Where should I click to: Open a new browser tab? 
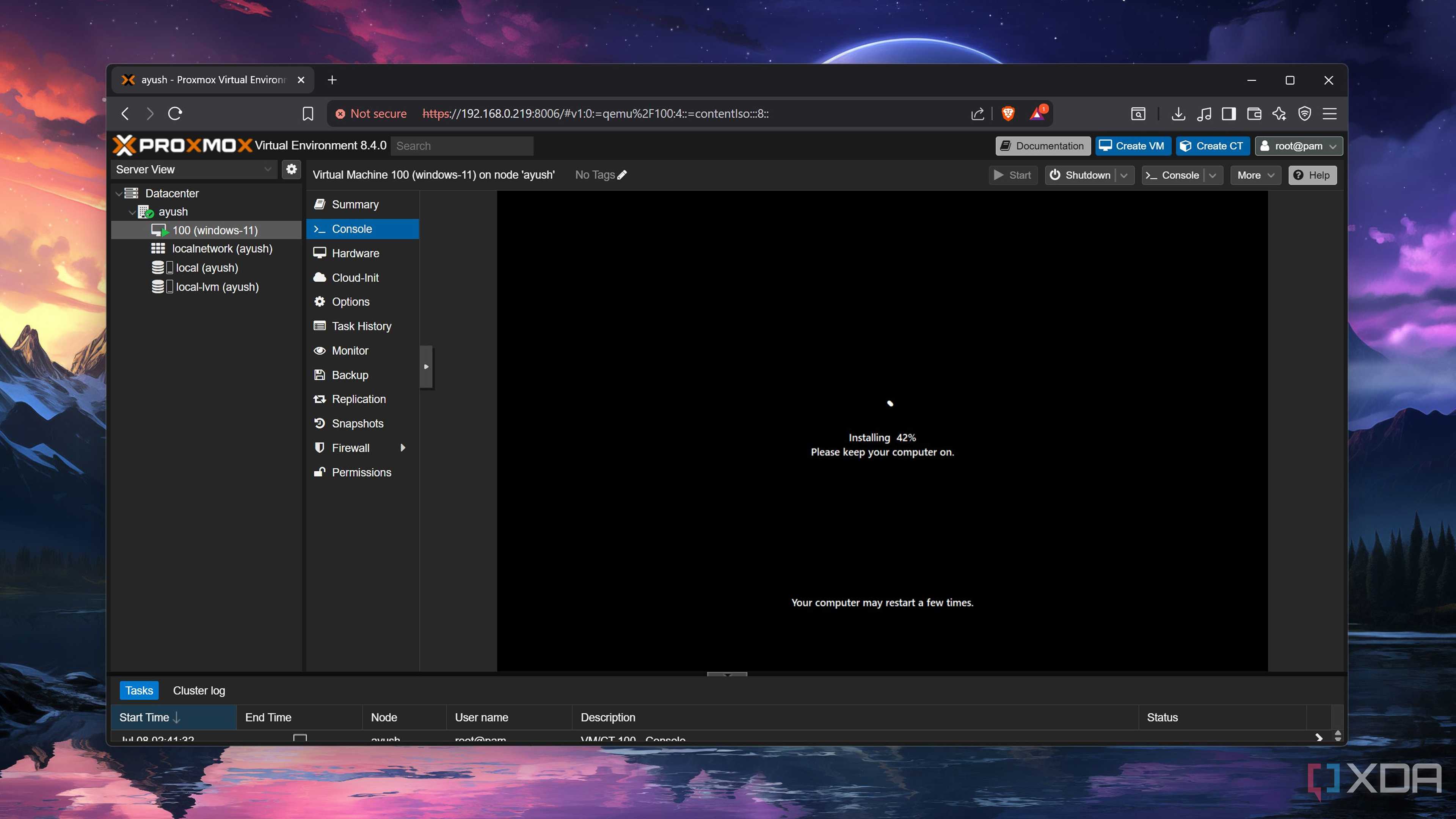pyautogui.click(x=333, y=80)
